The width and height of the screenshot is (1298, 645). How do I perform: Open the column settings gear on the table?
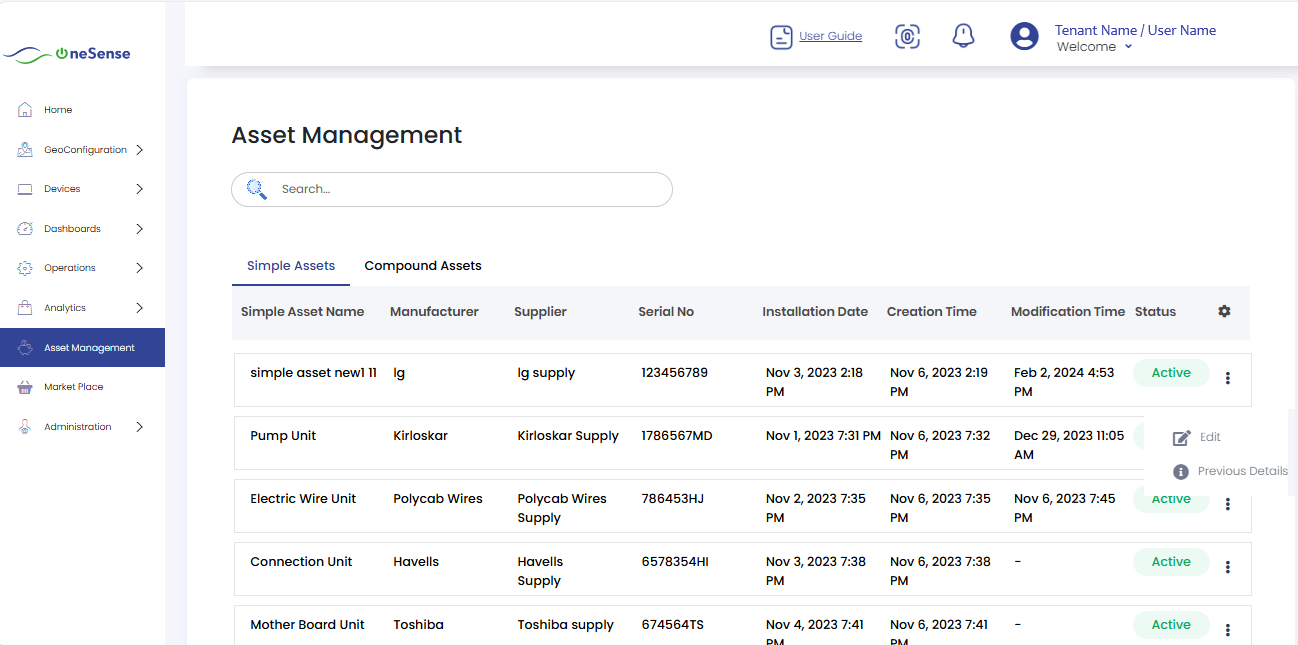coord(1224,311)
